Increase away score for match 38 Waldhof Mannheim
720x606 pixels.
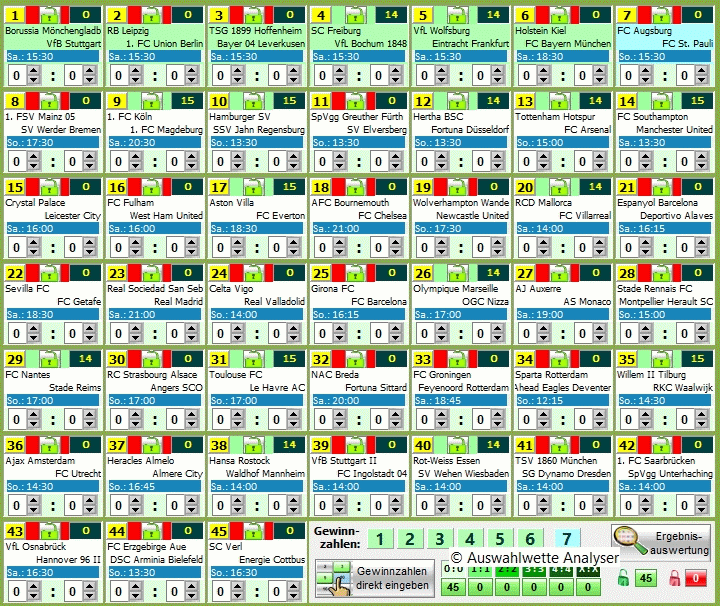tap(293, 501)
